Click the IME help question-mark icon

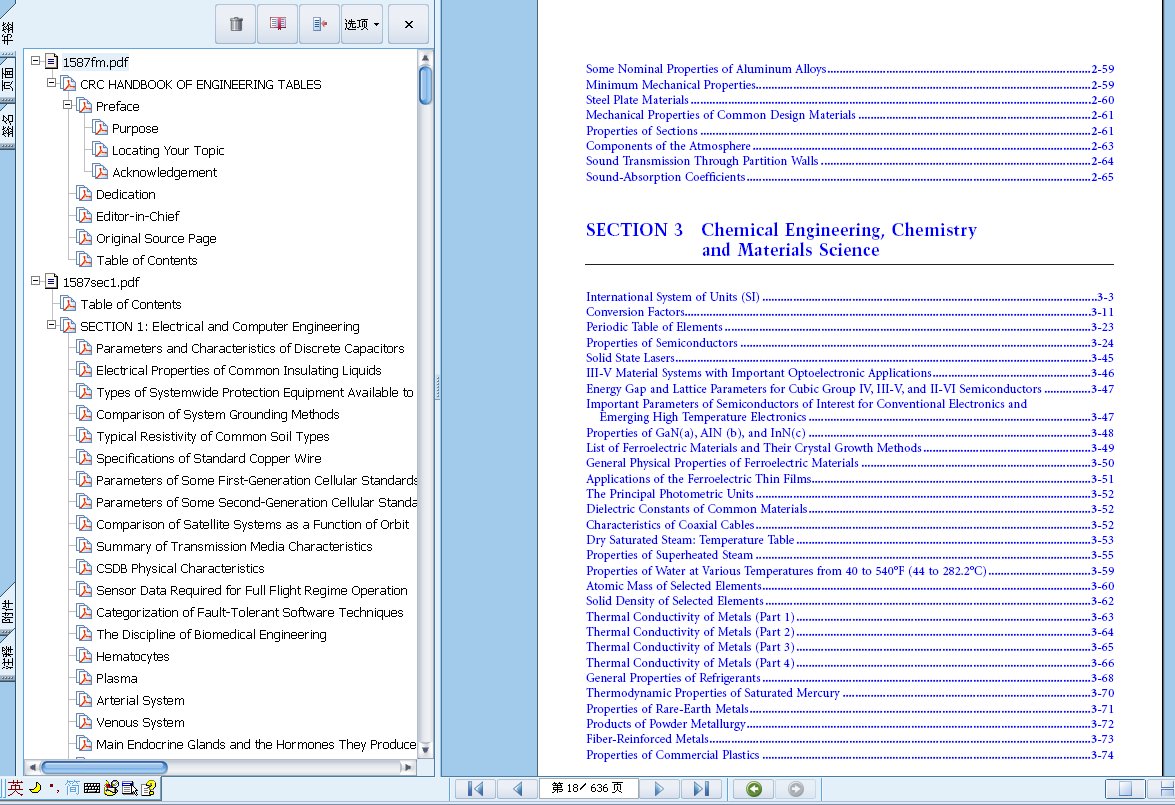click(148, 788)
